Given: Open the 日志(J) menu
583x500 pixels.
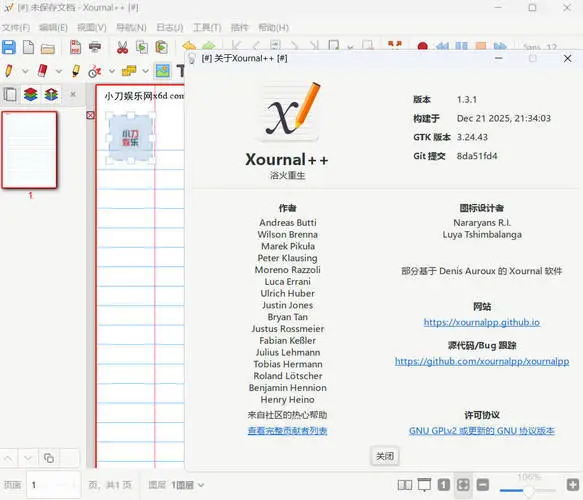Looking at the screenshot, I should 170,28.
